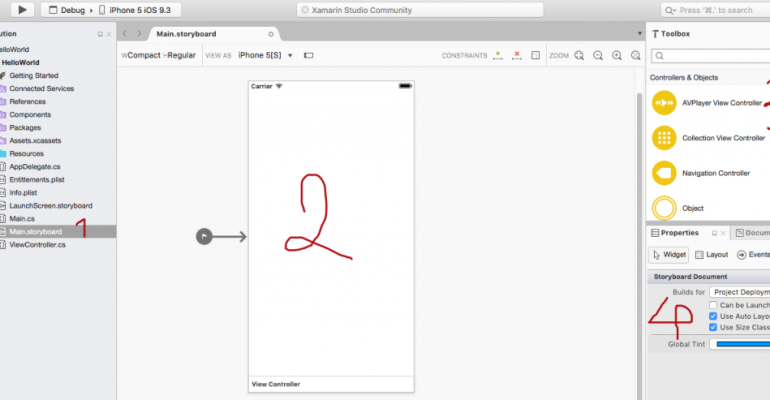Open the View As iPhone 5[S] dropdown

point(266,55)
